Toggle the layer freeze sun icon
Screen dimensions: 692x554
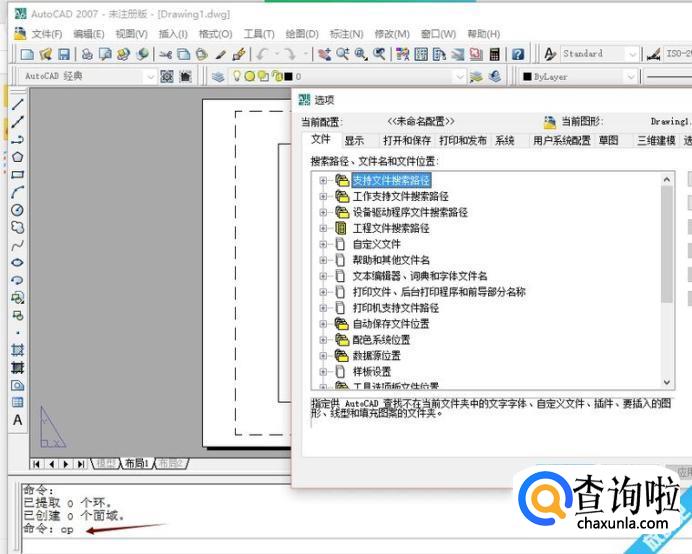[249, 76]
